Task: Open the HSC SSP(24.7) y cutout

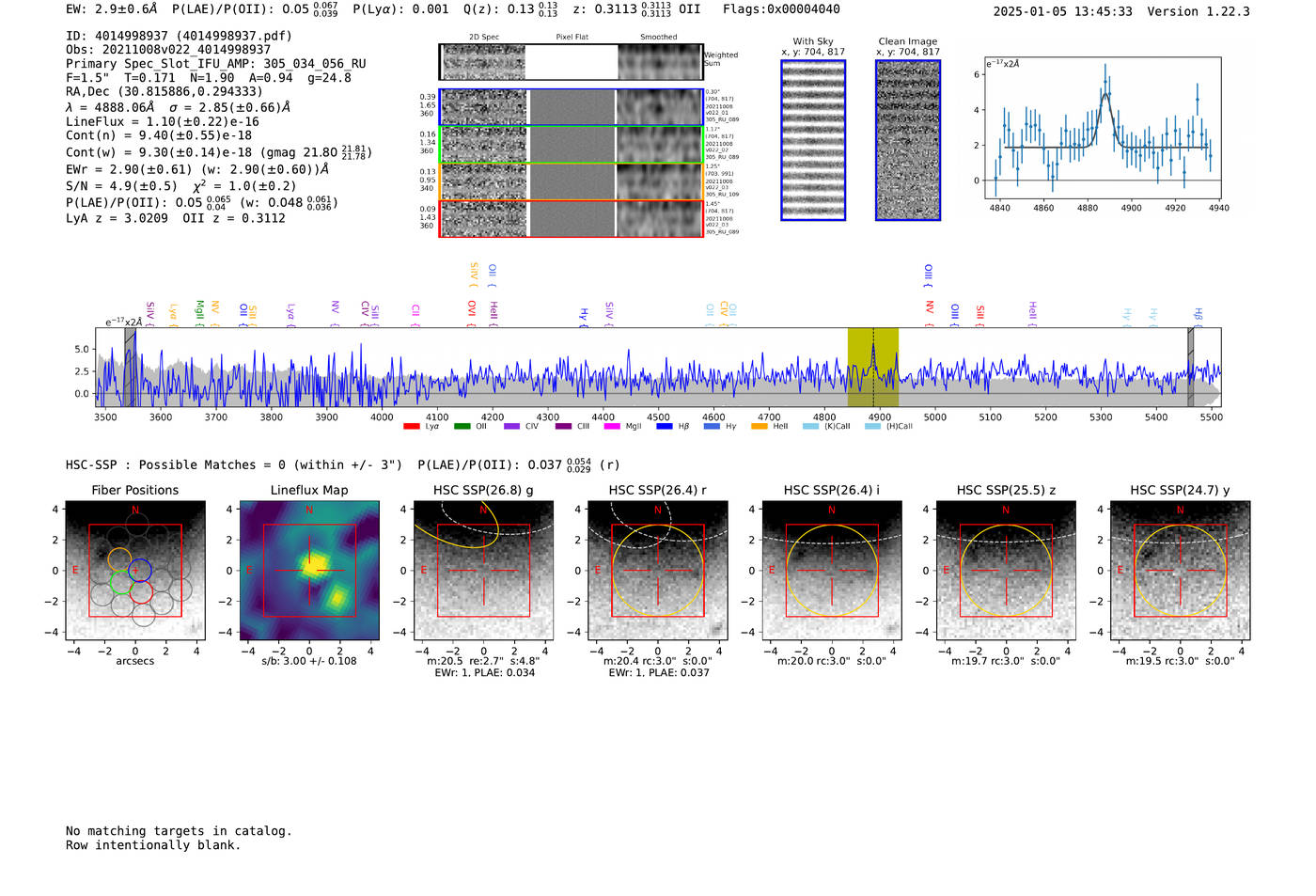Action: pos(1181,571)
